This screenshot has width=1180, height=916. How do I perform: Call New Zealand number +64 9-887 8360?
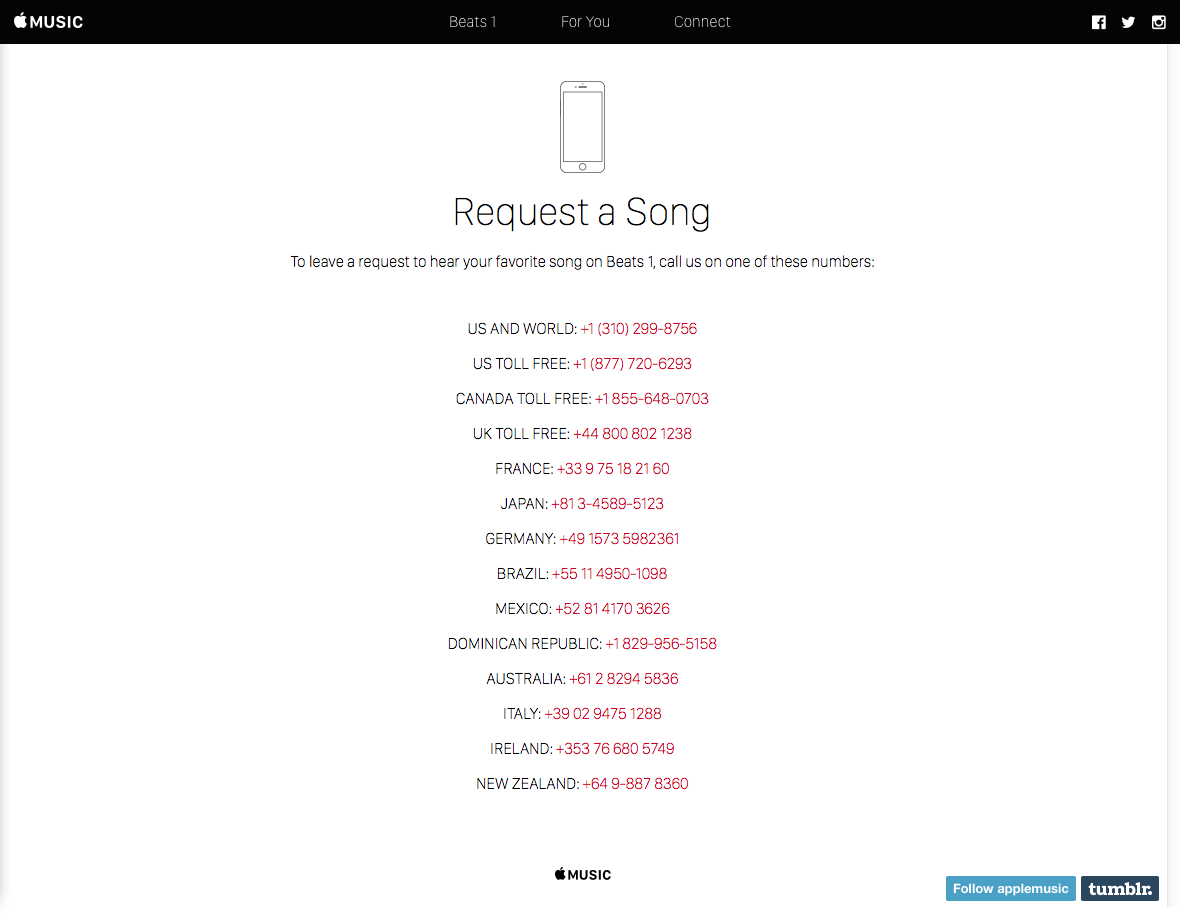(636, 784)
